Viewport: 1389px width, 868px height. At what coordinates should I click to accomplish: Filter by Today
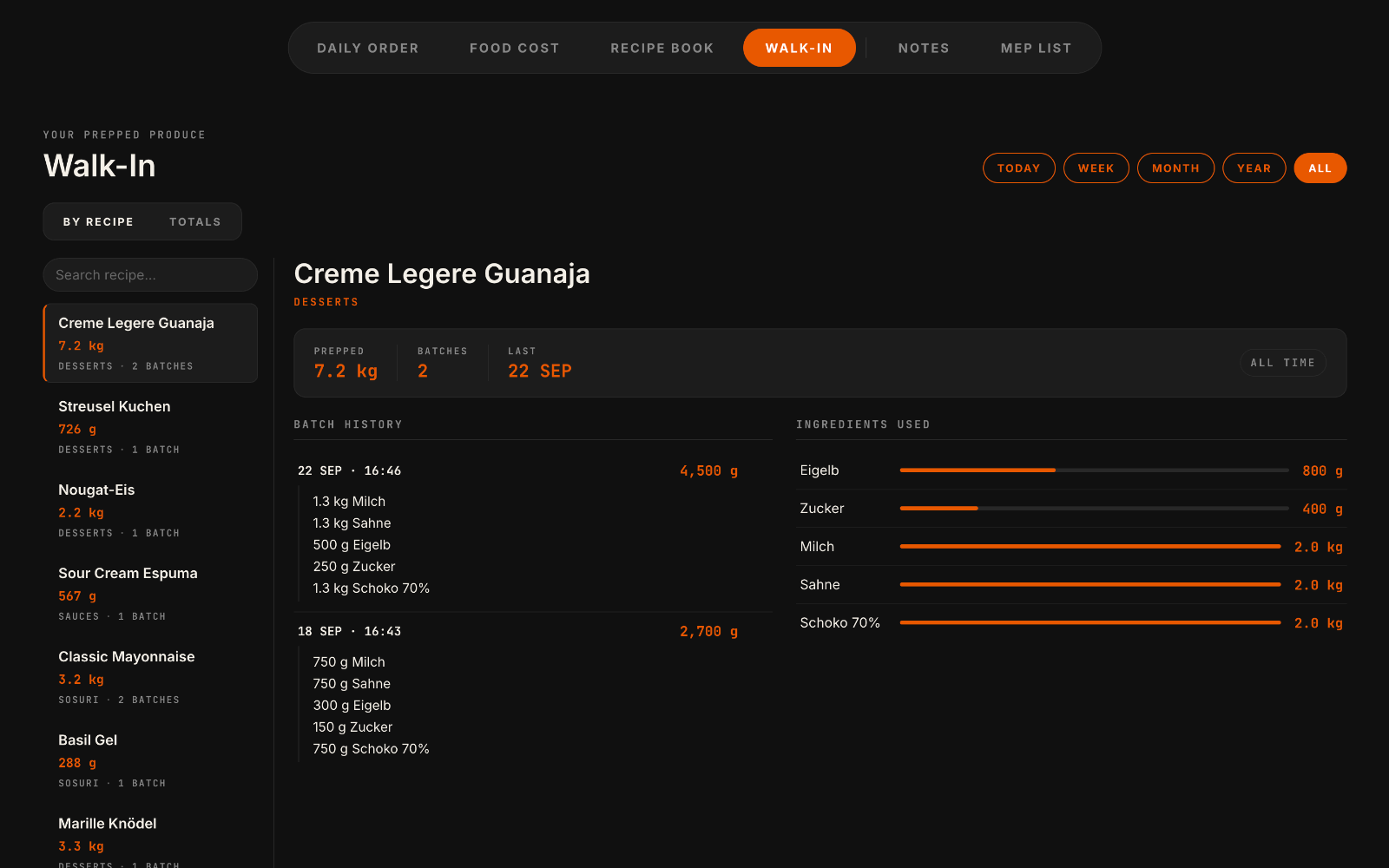tap(1018, 168)
